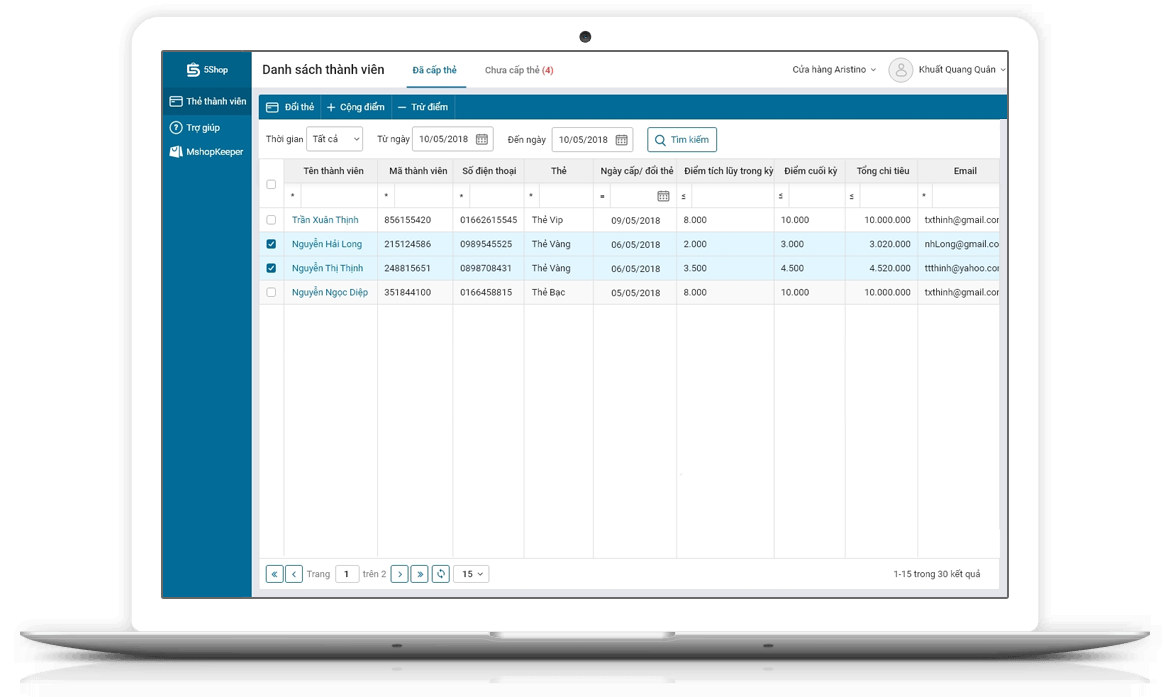Click Trừ điểm toolbar button
This screenshot has width=1164, height=697.
422,107
